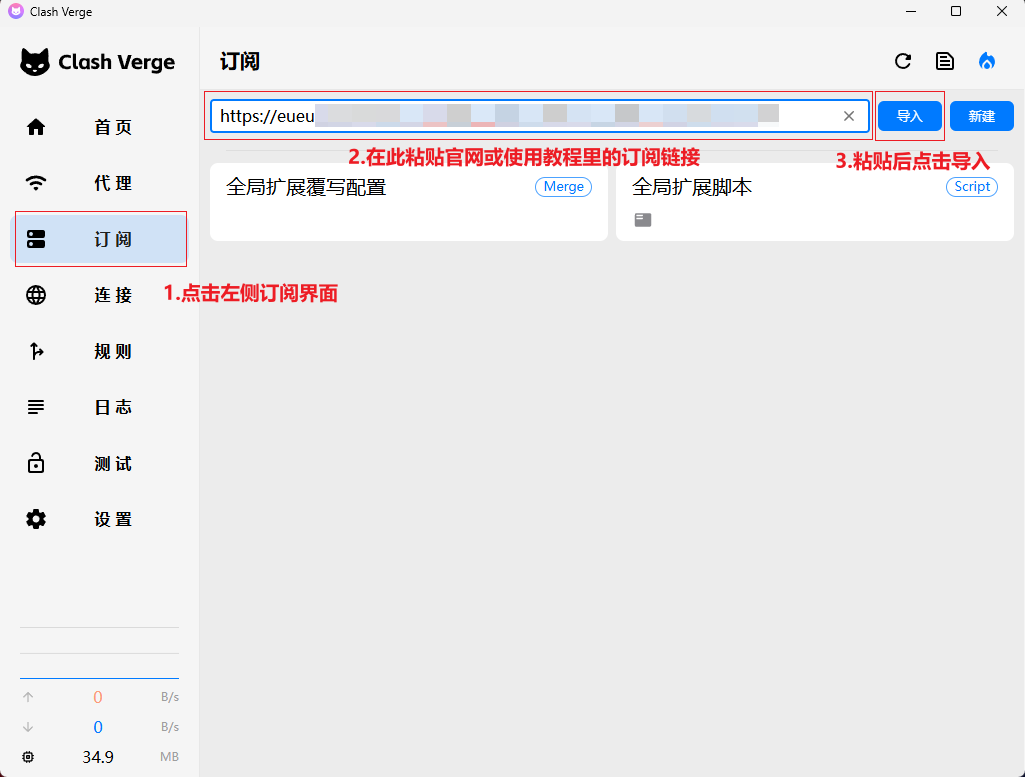The image size is (1025, 777).
Task: Click the memory chip icon at bottom
Action: 28,757
